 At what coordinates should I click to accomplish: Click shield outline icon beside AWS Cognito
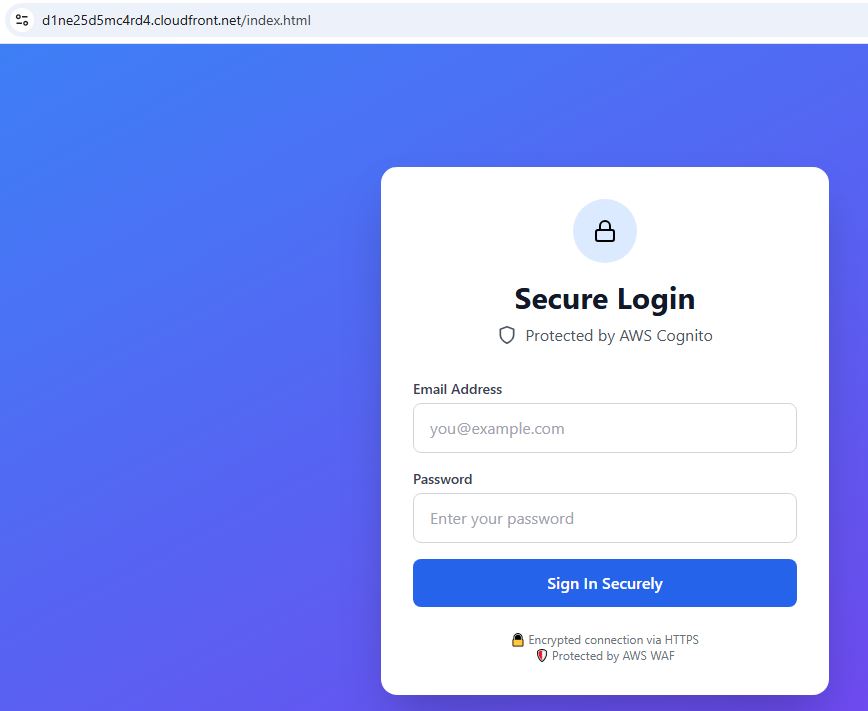507,335
